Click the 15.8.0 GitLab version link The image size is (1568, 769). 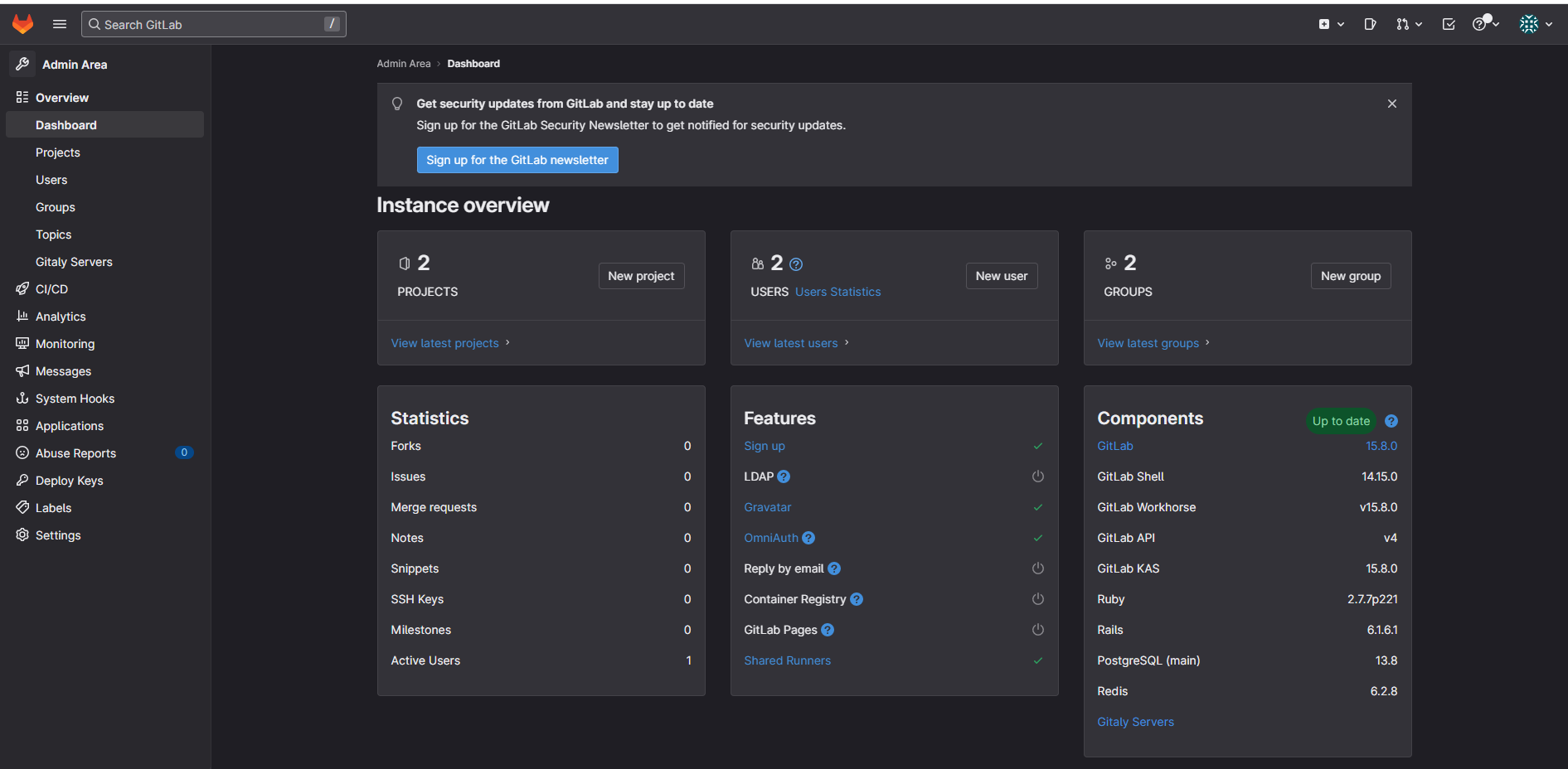point(1381,446)
